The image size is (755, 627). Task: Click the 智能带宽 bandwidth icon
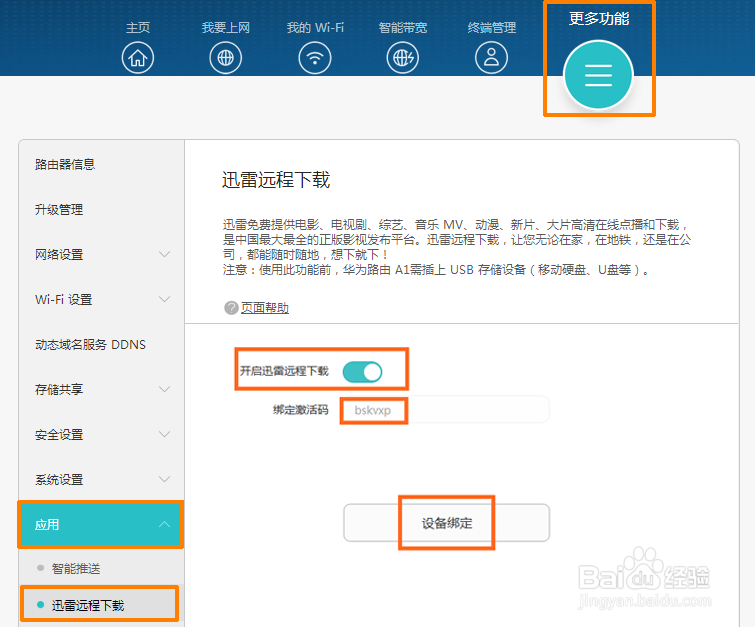(403, 58)
